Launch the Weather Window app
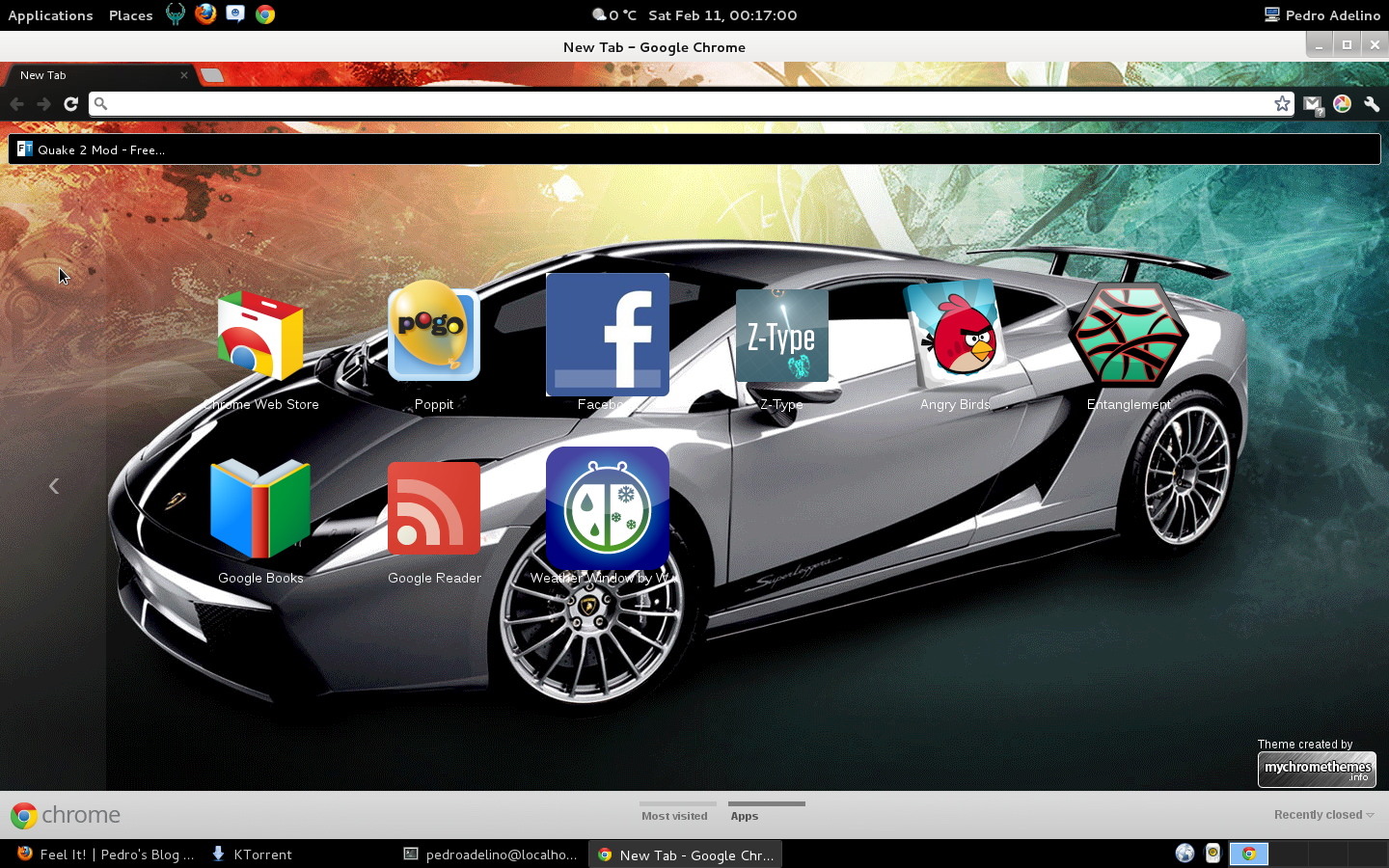Viewport: 1389px width, 868px height. tap(608, 508)
